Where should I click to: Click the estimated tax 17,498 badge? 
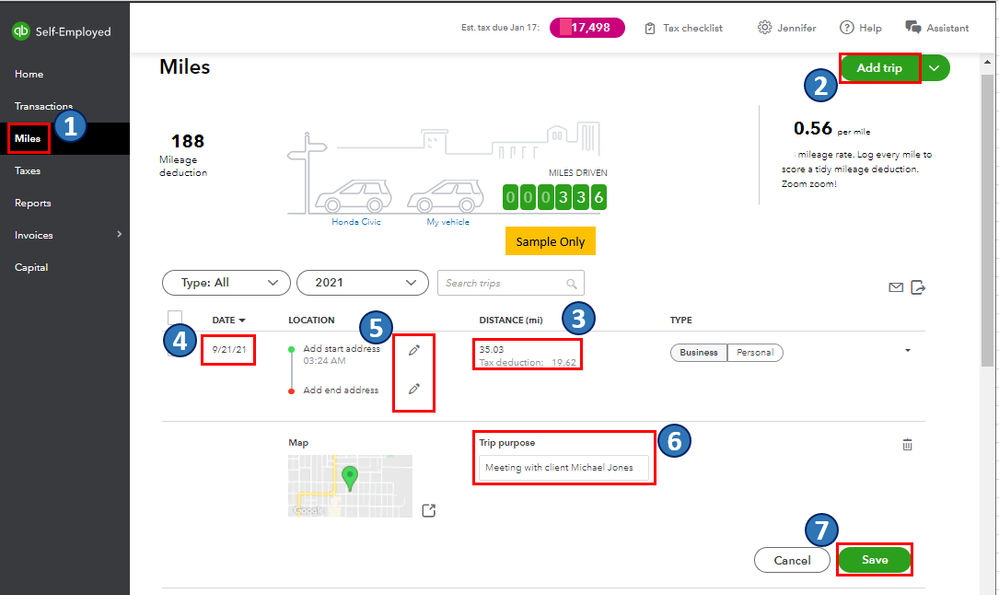tap(587, 28)
